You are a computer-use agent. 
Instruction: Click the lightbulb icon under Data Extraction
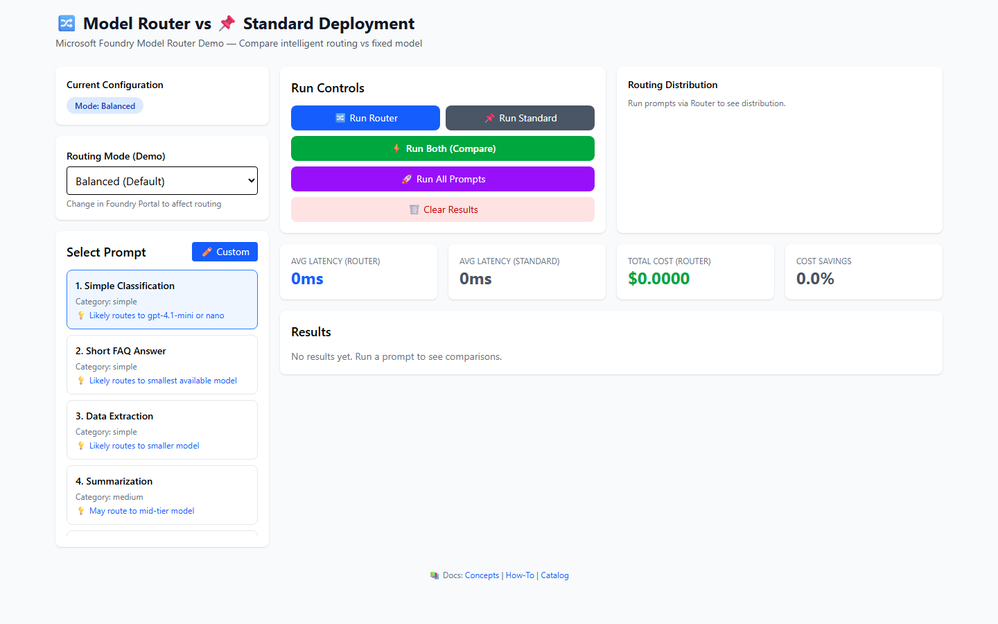point(81,446)
